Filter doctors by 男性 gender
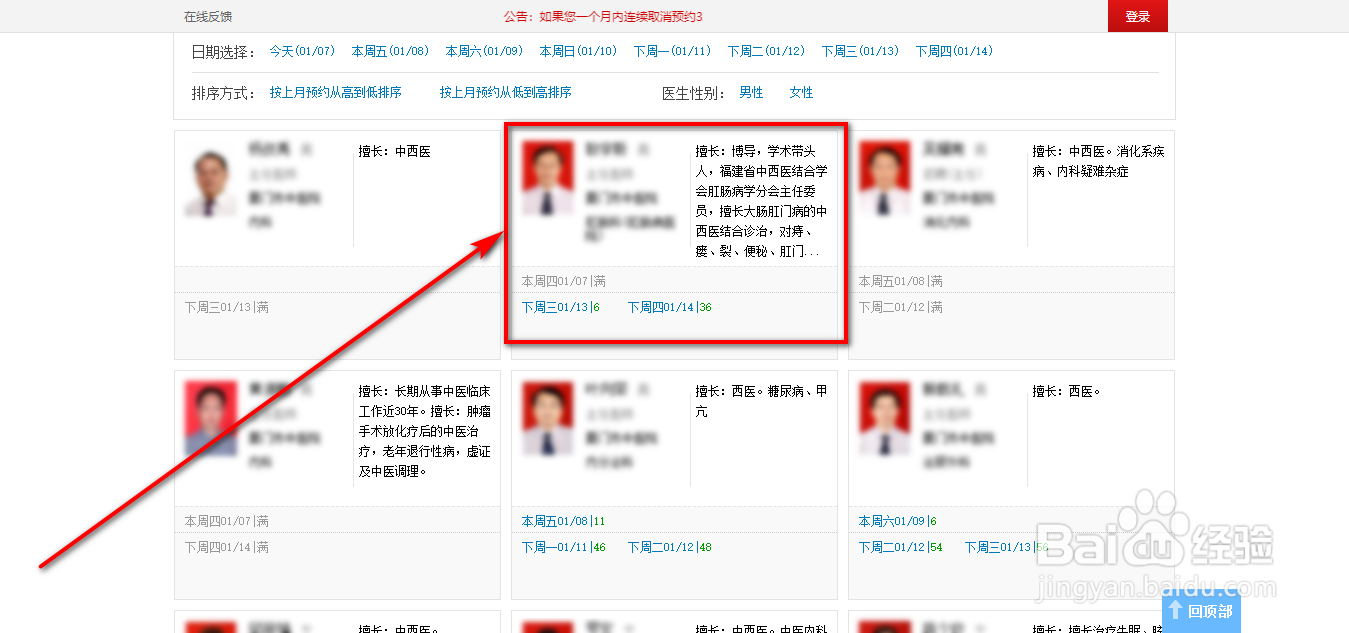The width and height of the screenshot is (1349, 633). [x=751, y=92]
